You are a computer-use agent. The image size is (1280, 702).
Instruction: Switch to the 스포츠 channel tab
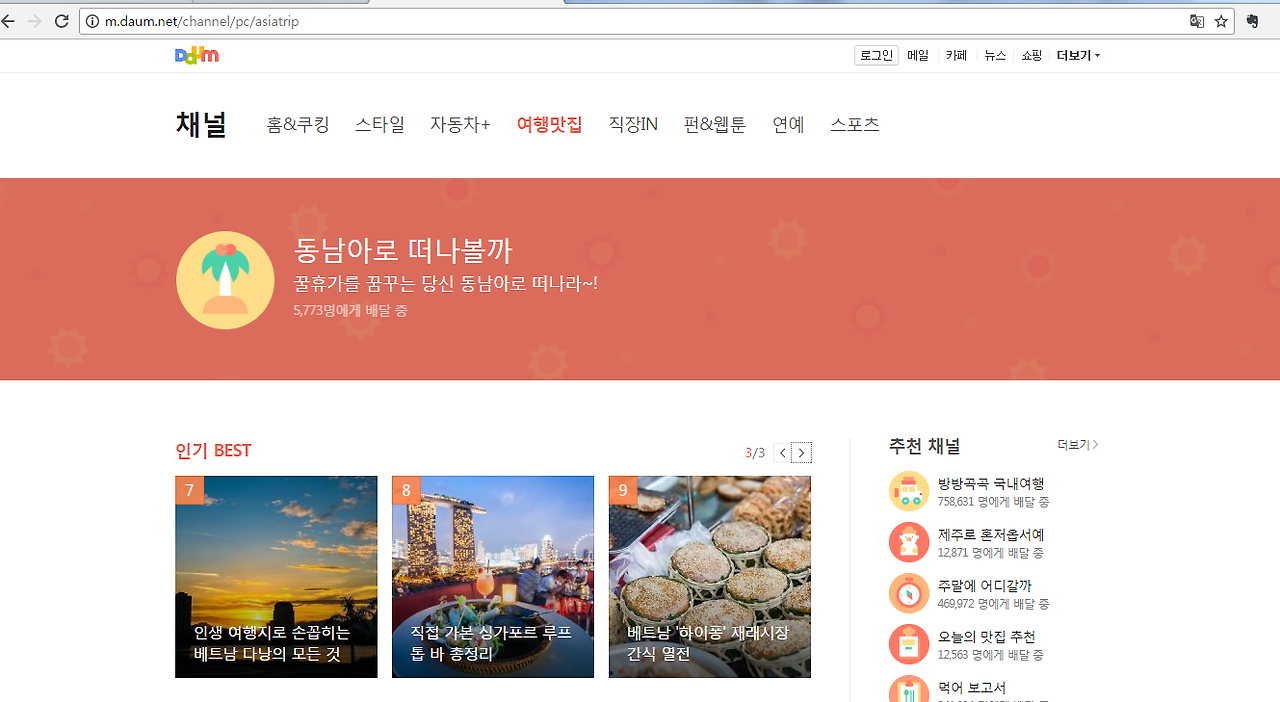[x=854, y=124]
